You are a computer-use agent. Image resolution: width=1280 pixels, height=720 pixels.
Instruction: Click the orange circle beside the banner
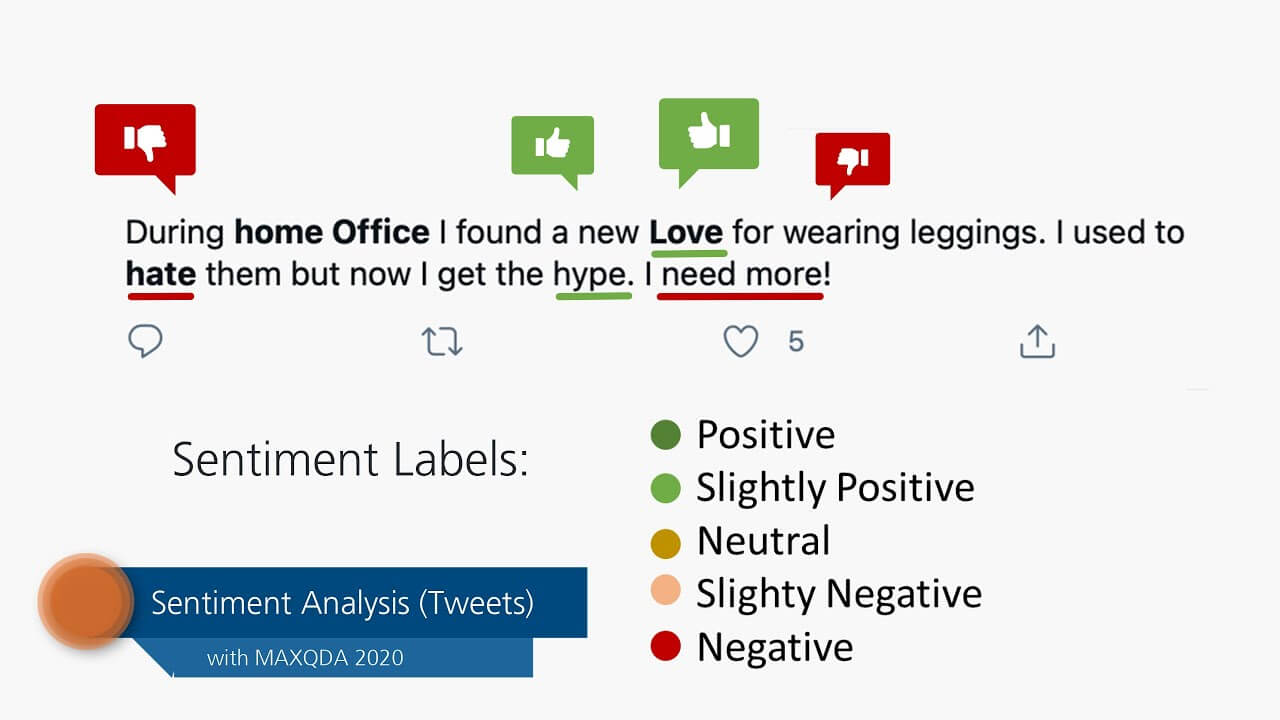click(x=87, y=602)
